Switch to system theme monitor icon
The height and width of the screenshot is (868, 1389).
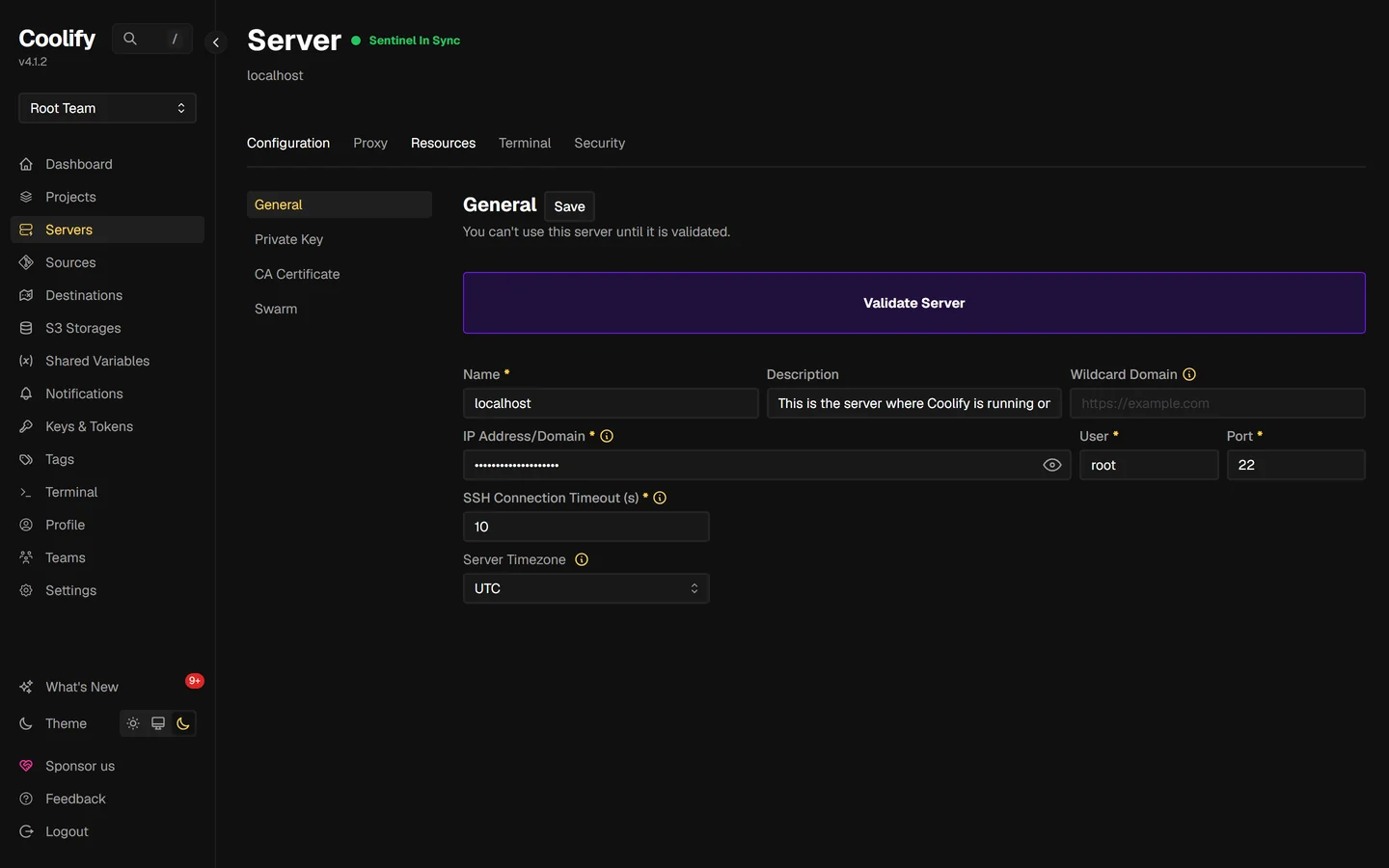(x=158, y=723)
